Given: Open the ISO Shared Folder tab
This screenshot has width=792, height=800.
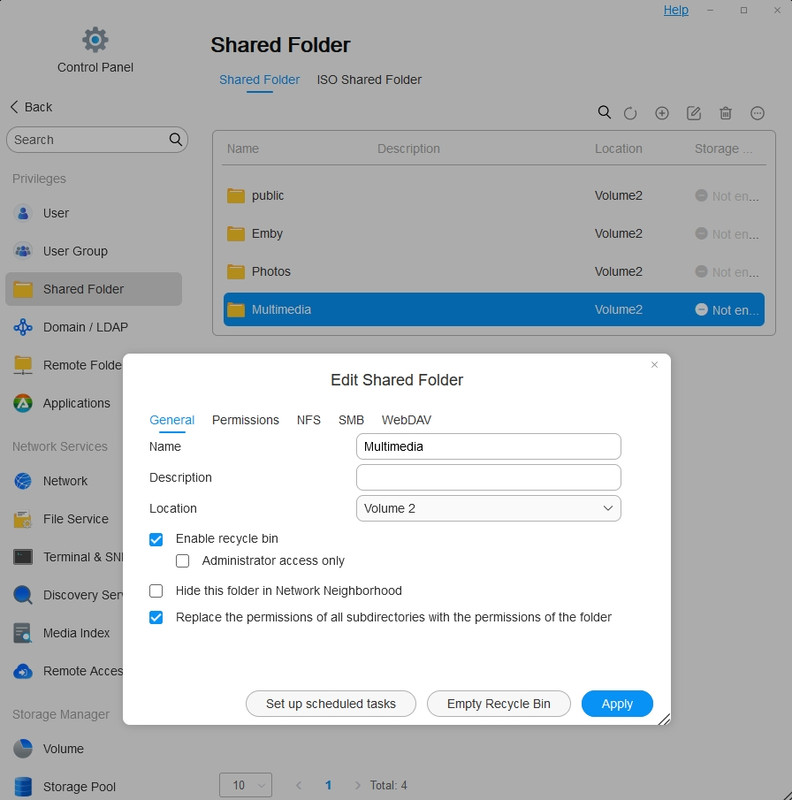Looking at the screenshot, I should pos(369,80).
